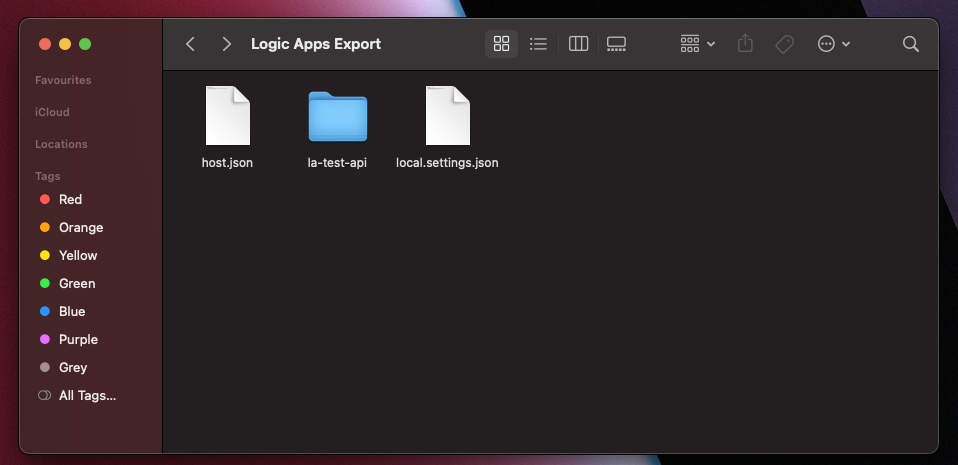The height and width of the screenshot is (465, 958).
Task: Switch to gallery view
Action: point(616,44)
